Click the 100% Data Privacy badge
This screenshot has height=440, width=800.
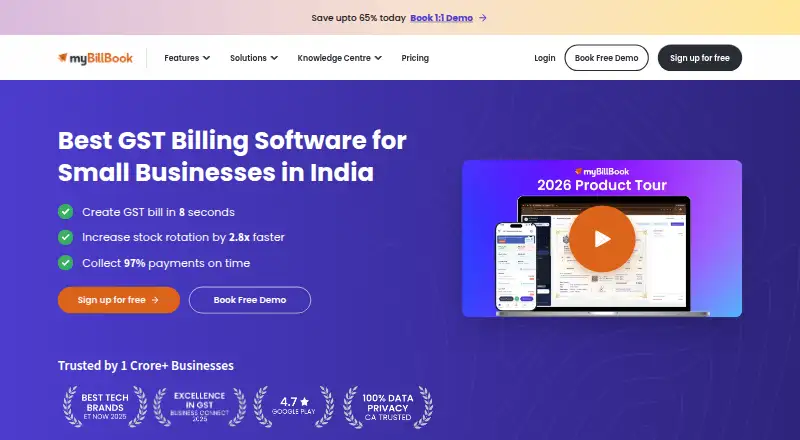tap(388, 407)
